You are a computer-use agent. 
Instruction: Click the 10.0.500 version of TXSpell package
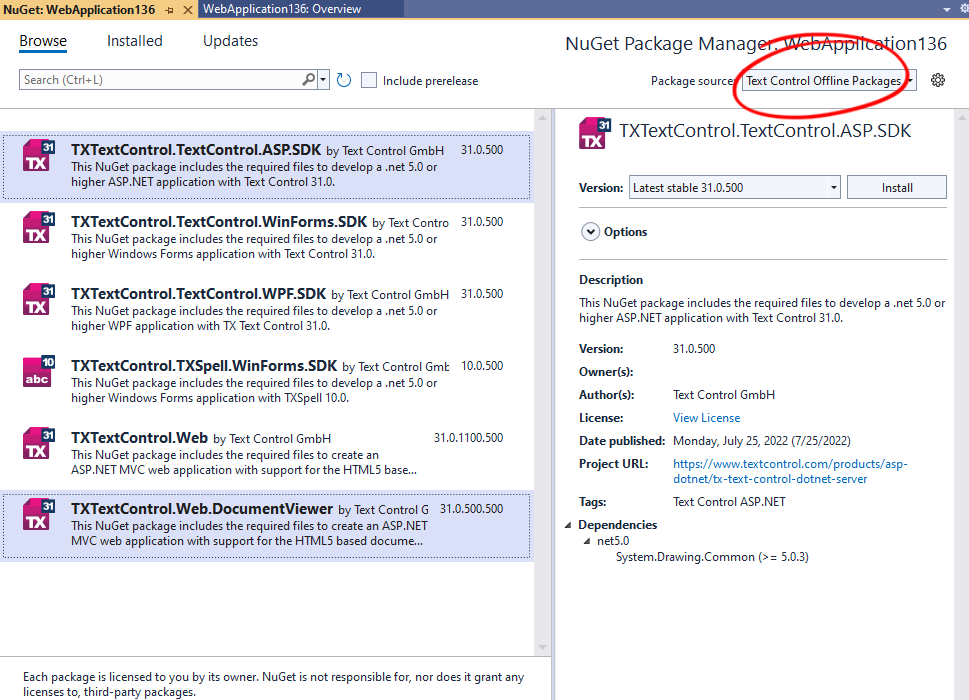tap(482, 366)
